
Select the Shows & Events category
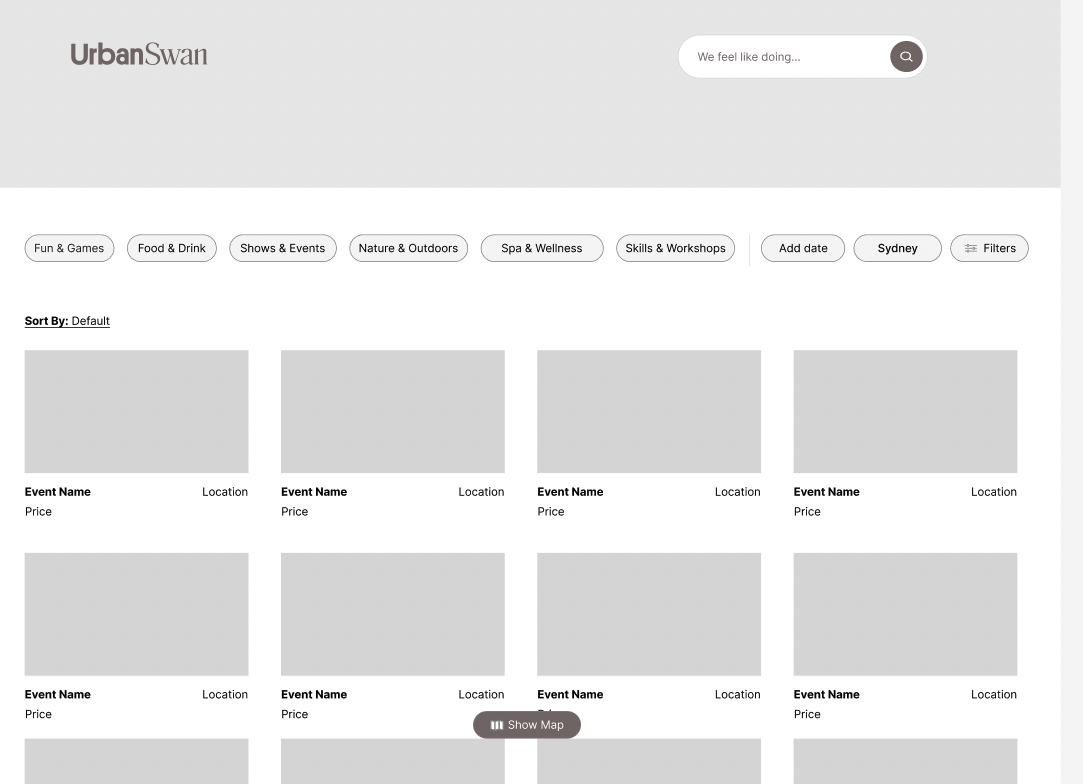pyautogui.click(x=282, y=248)
